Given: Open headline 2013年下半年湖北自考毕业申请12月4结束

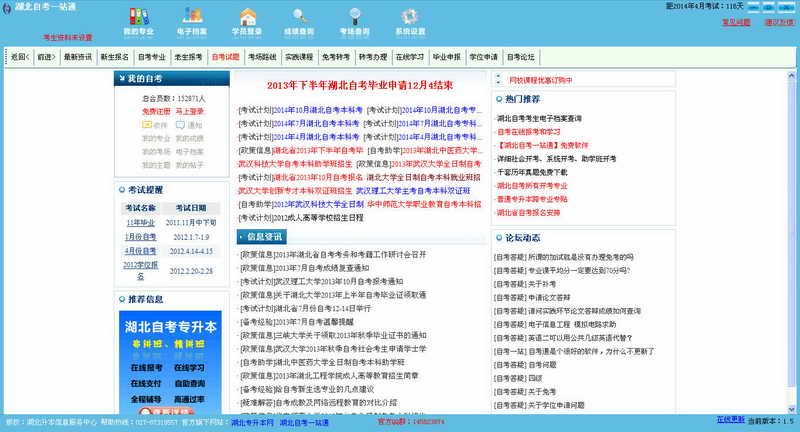Looking at the screenshot, I should tap(360, 86).
